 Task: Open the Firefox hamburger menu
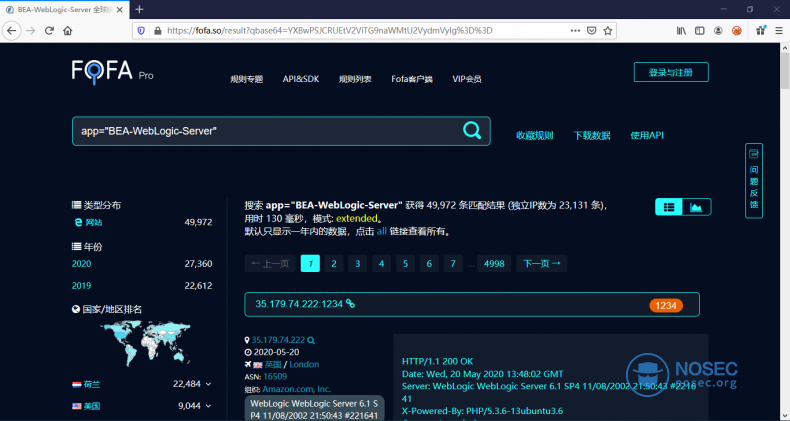[779, 31]
